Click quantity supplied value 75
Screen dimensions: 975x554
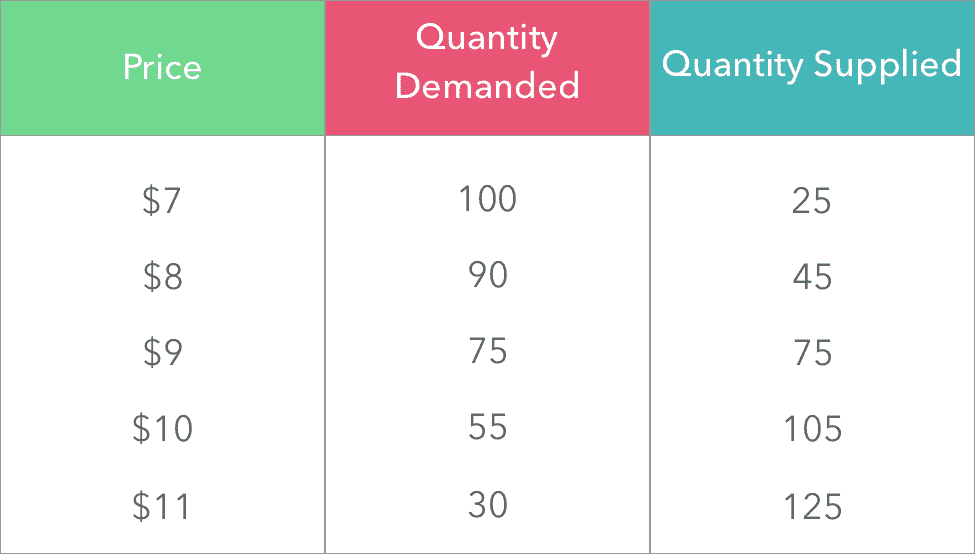(813, 353)
